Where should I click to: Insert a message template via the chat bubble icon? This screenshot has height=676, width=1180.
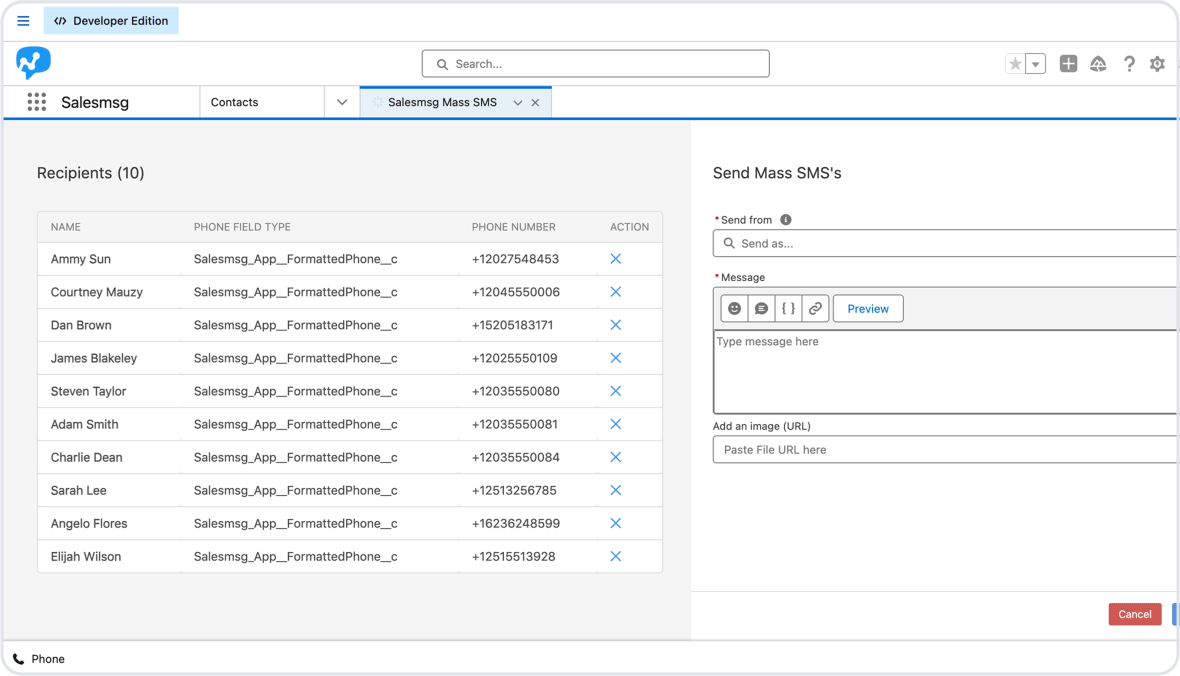[x=760, y=308]
